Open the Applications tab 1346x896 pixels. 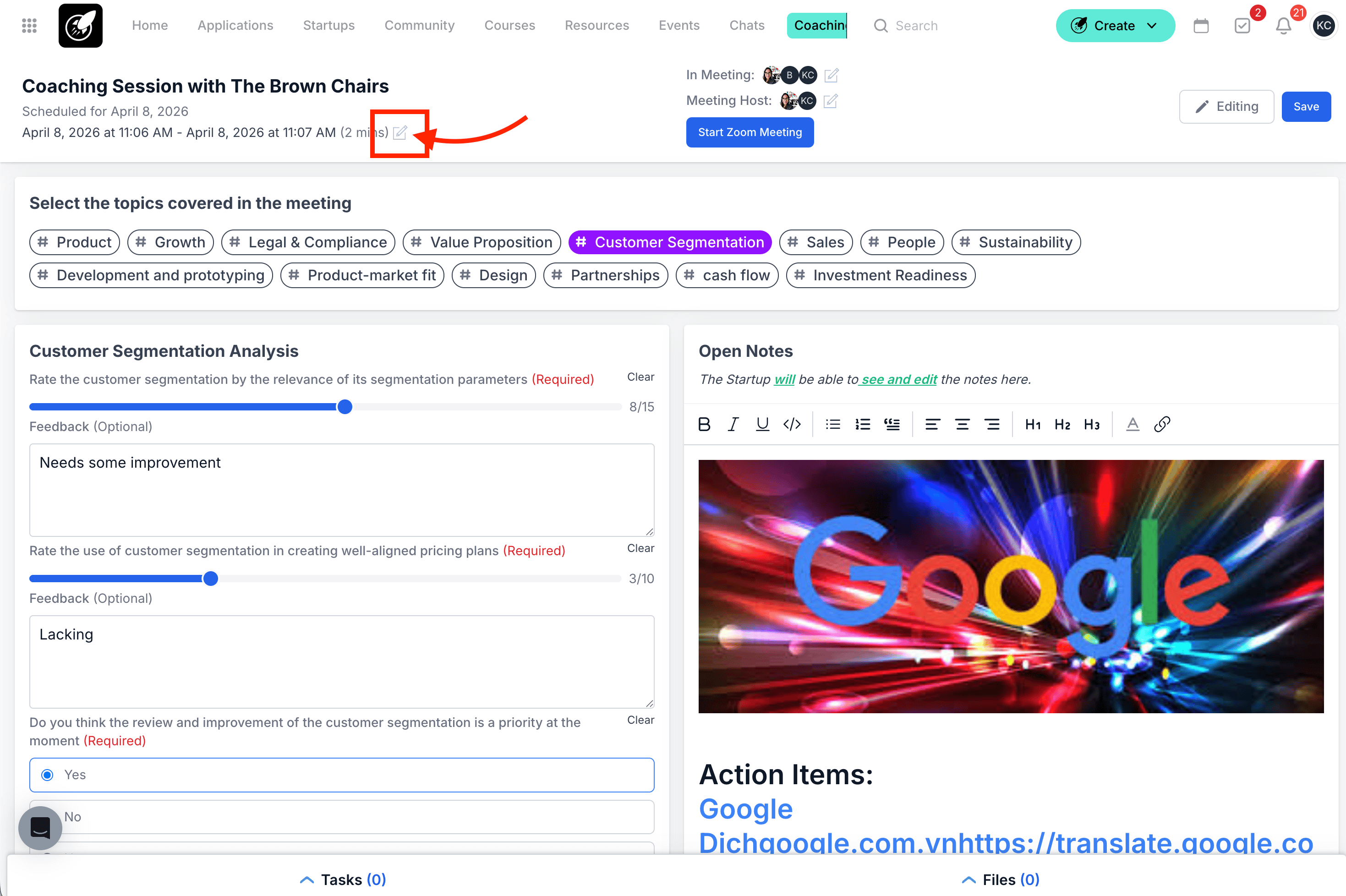point(235,26)
